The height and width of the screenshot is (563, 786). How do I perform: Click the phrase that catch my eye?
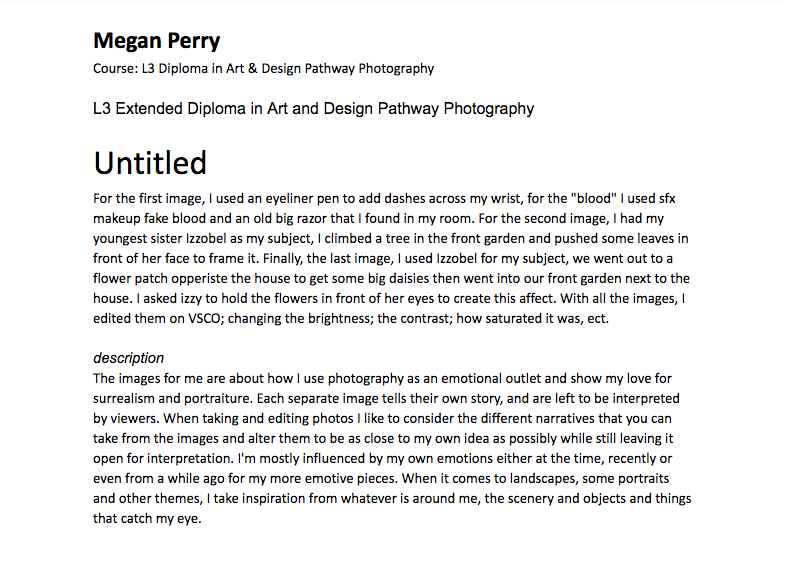click(147, 519)
